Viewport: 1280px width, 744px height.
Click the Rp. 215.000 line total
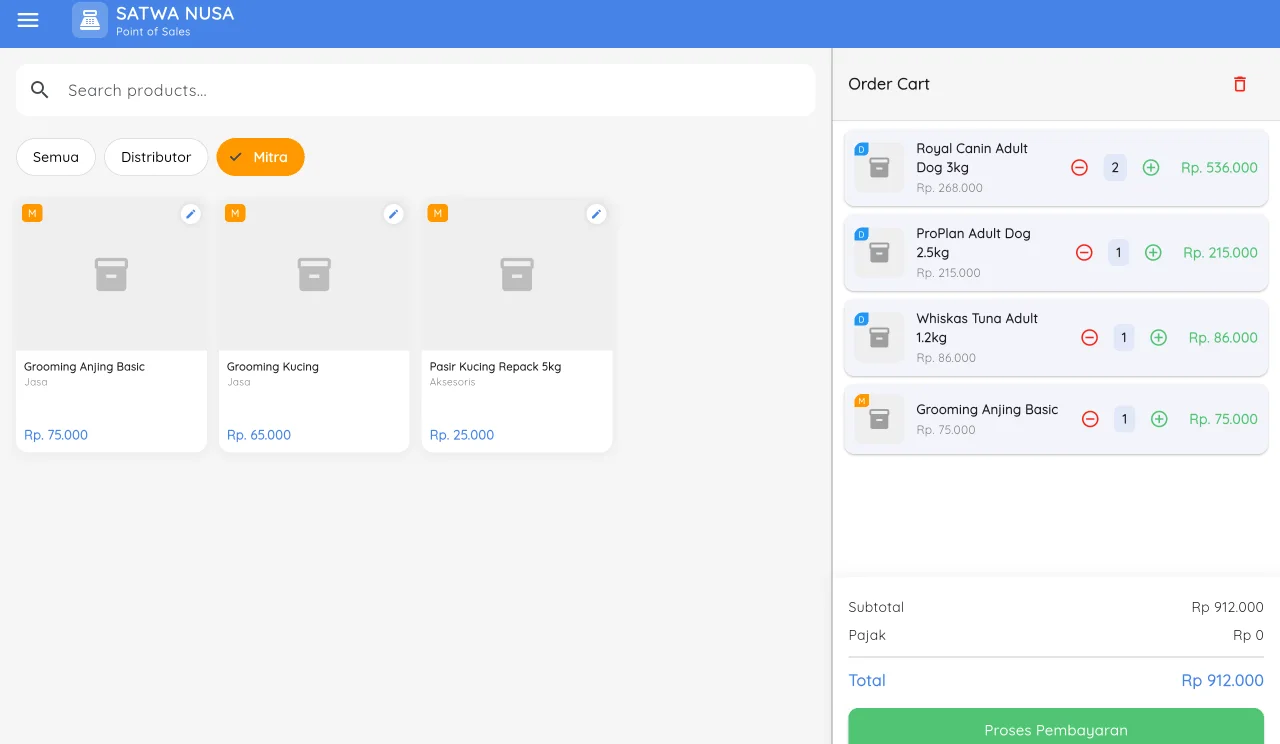1220,253
